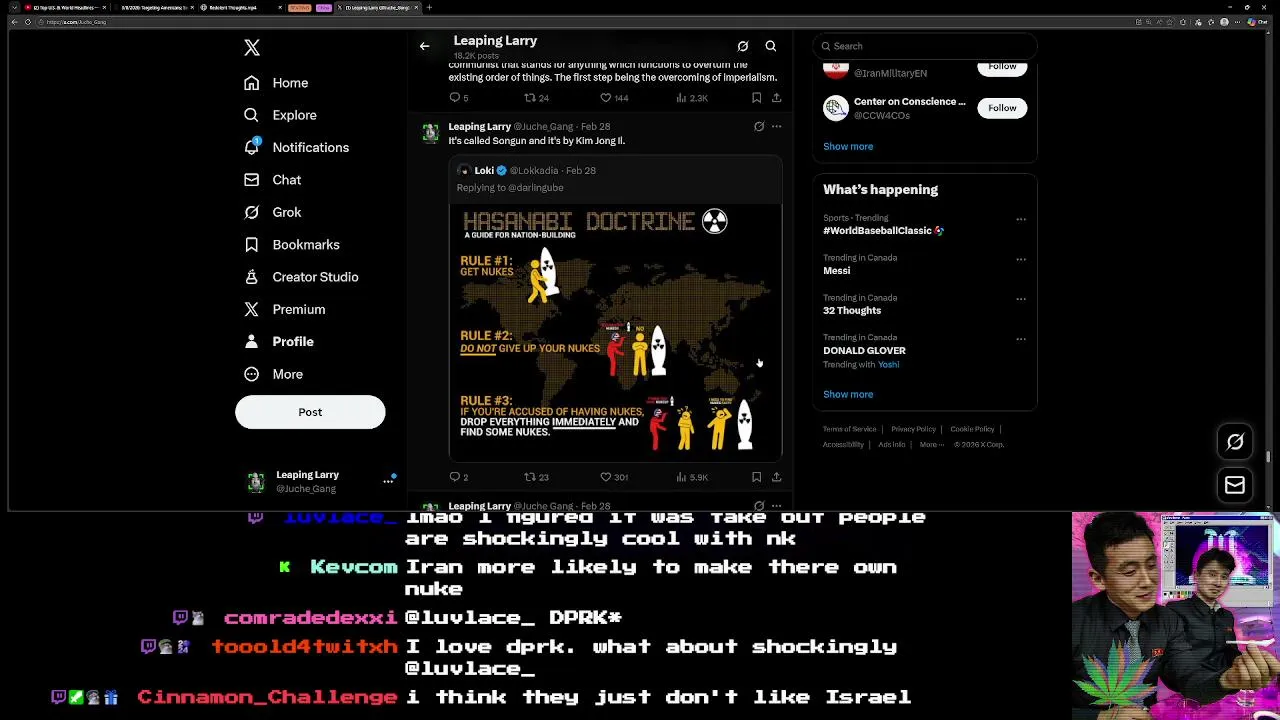Go to Profile from the sidebar
Screen dimensions: 1280x720
(x=279, y=342)
